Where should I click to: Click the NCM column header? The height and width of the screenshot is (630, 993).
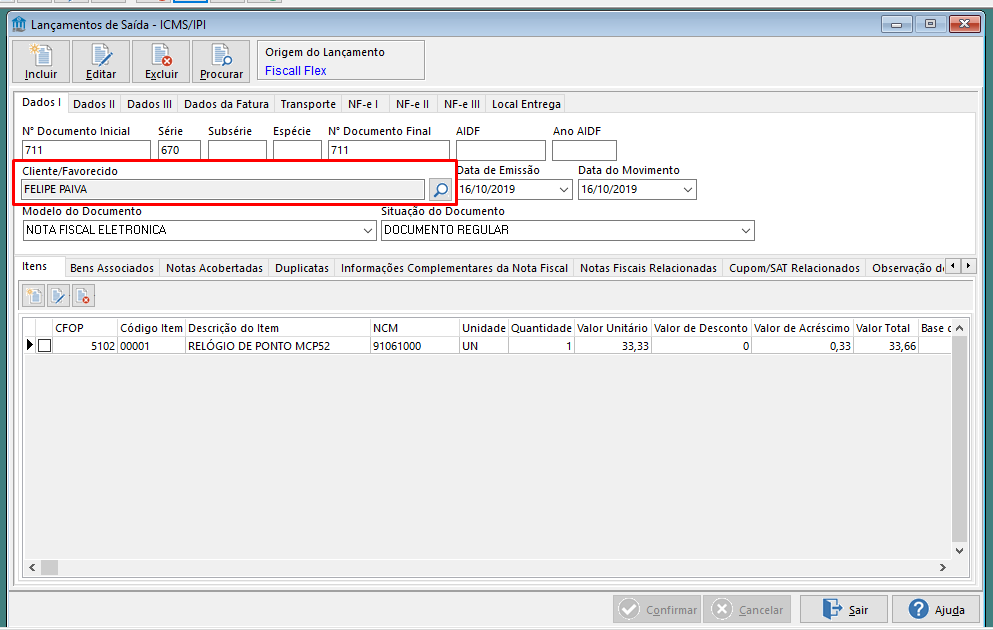tap(415, 328)
